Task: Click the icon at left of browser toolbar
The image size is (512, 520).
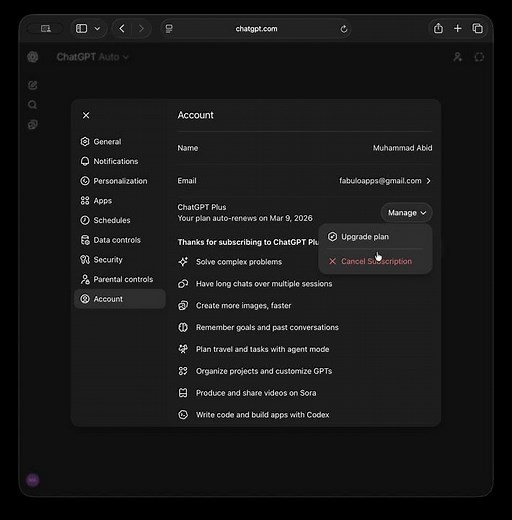Action: pyautogui.click(x=46, y=29)
